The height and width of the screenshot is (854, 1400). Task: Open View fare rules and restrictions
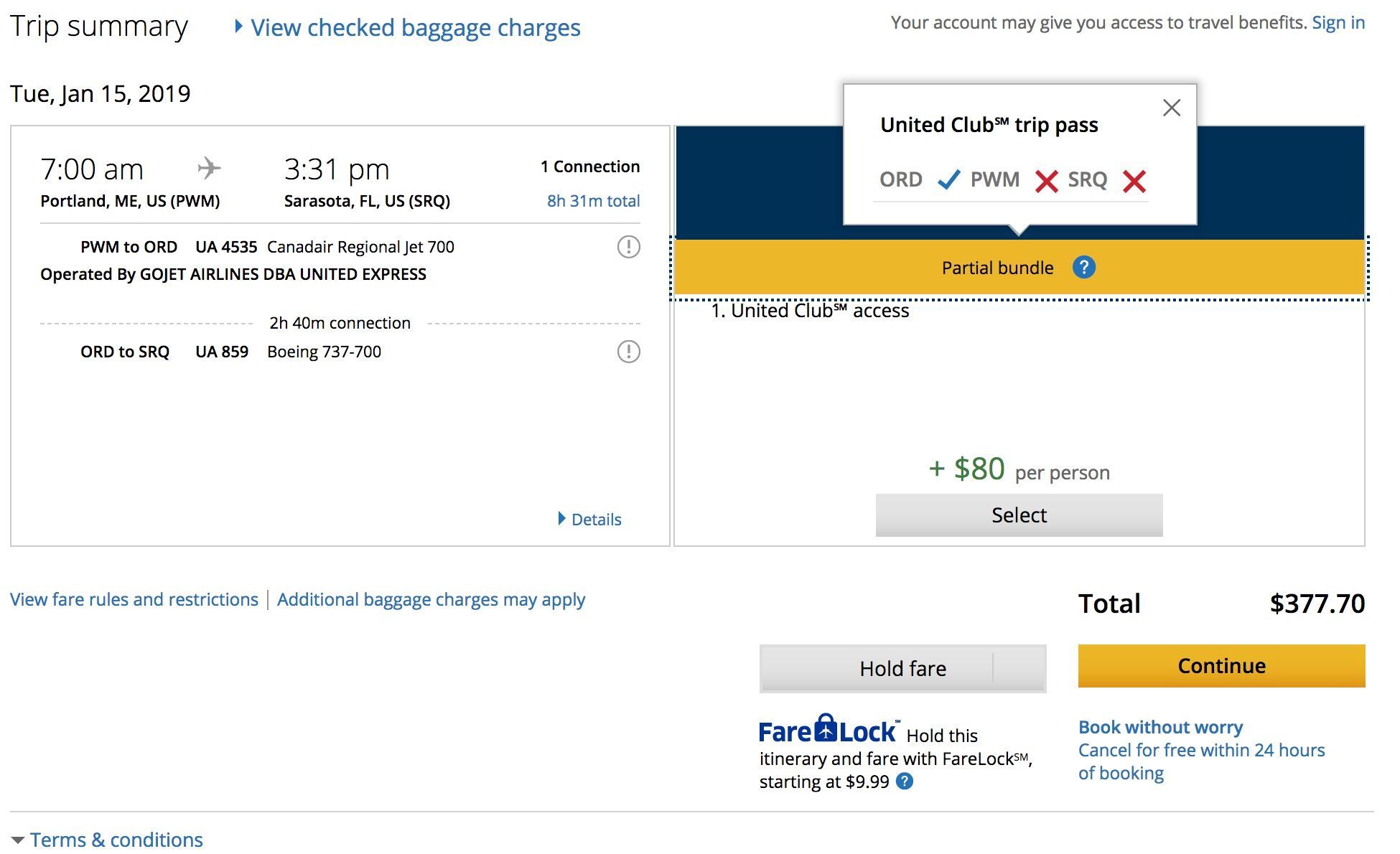(134, 599)
